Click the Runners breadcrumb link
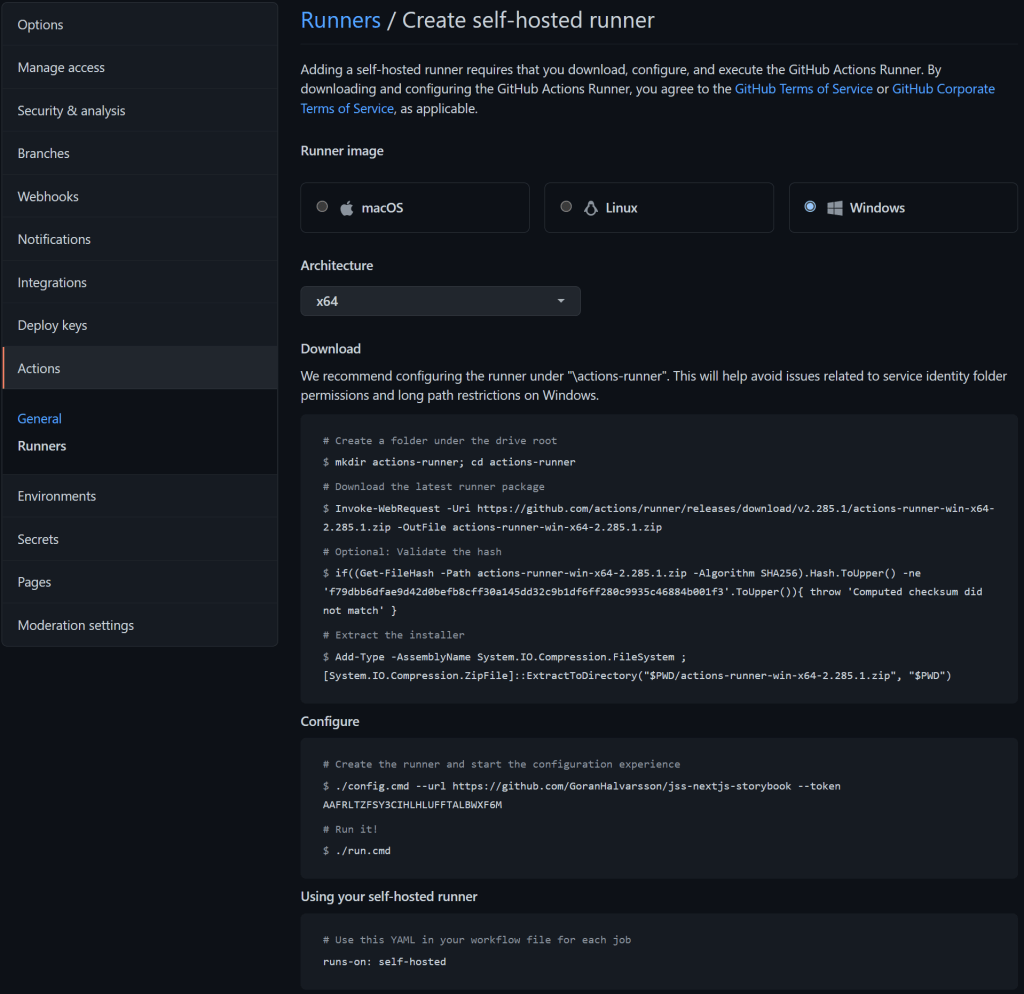Image resolution: width=1024 pixels, height=994 pixels. point(340,20)
